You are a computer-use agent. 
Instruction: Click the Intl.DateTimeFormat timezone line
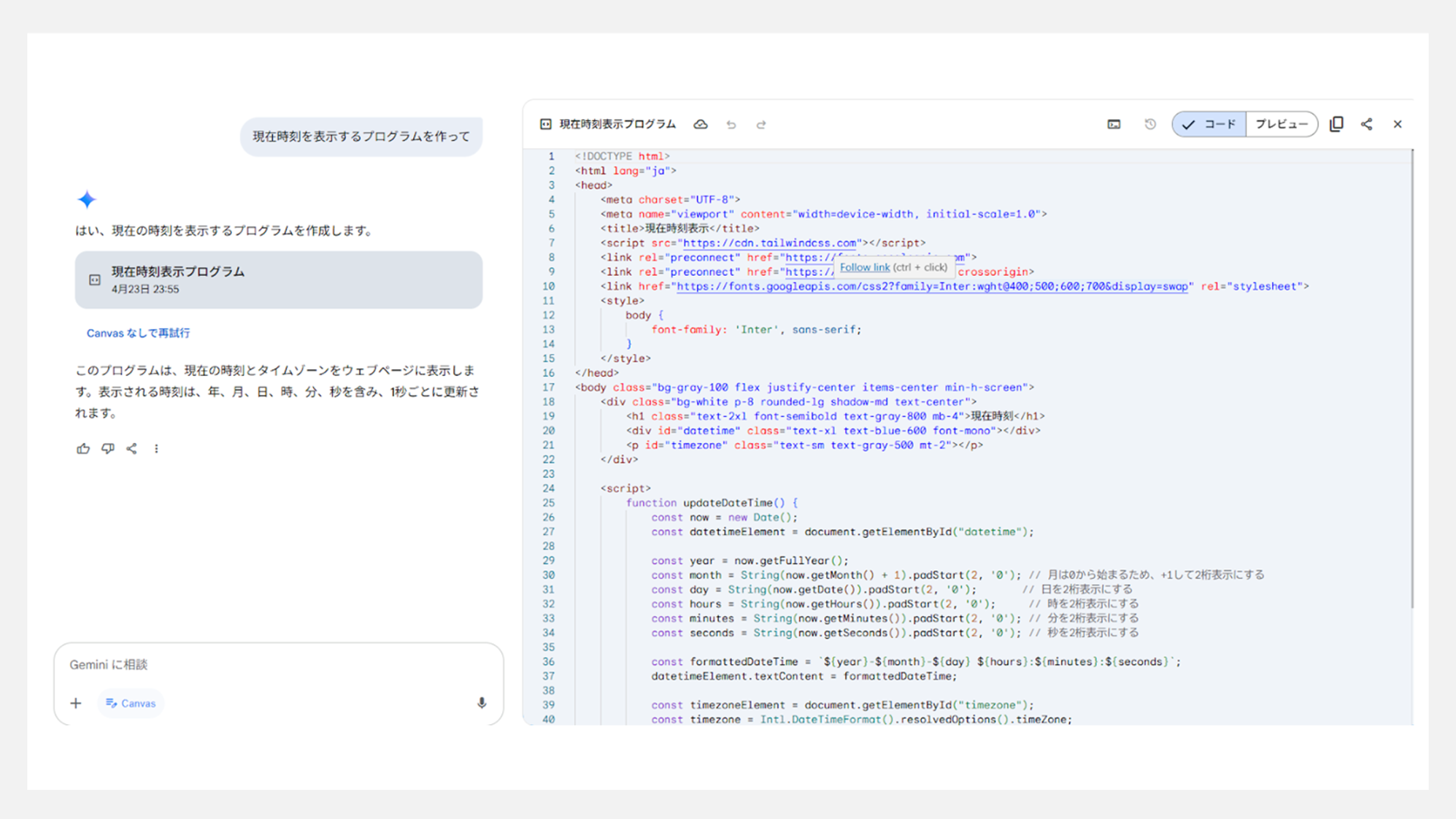[x=862, y=720]
